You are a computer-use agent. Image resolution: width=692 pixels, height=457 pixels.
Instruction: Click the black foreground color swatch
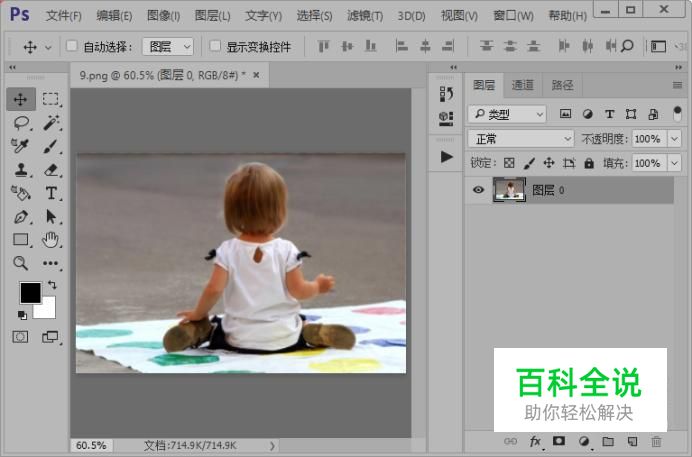[30, 292]
